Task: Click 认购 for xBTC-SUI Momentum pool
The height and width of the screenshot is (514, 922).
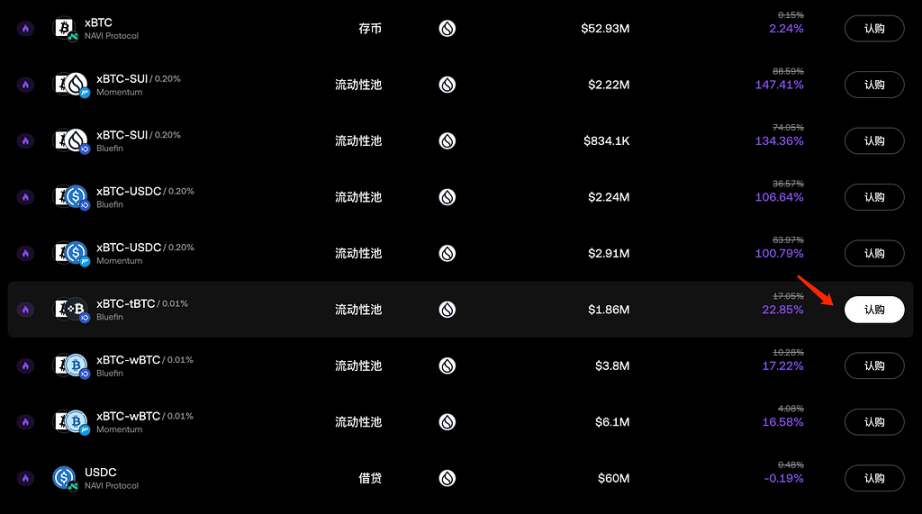Action: point(874,85)
